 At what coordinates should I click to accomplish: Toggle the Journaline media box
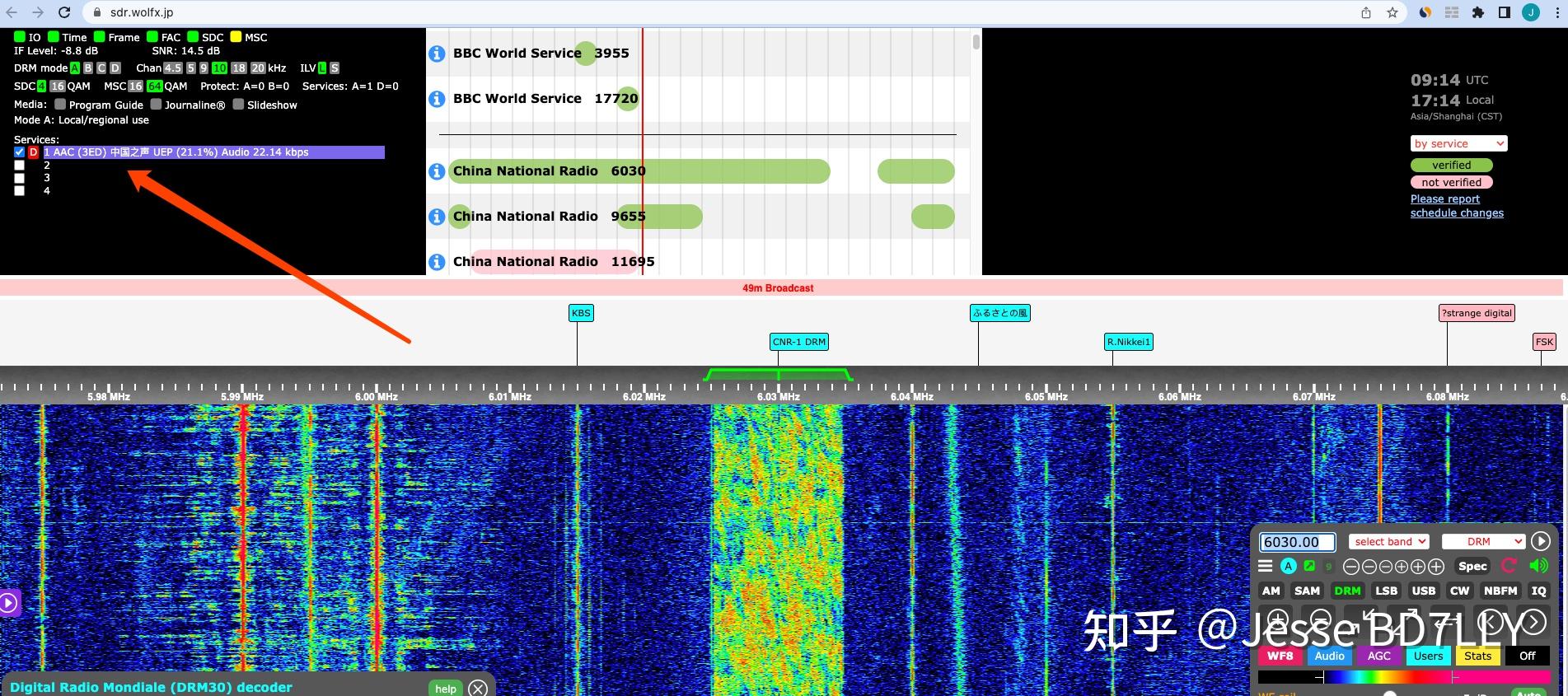(156, 105)
